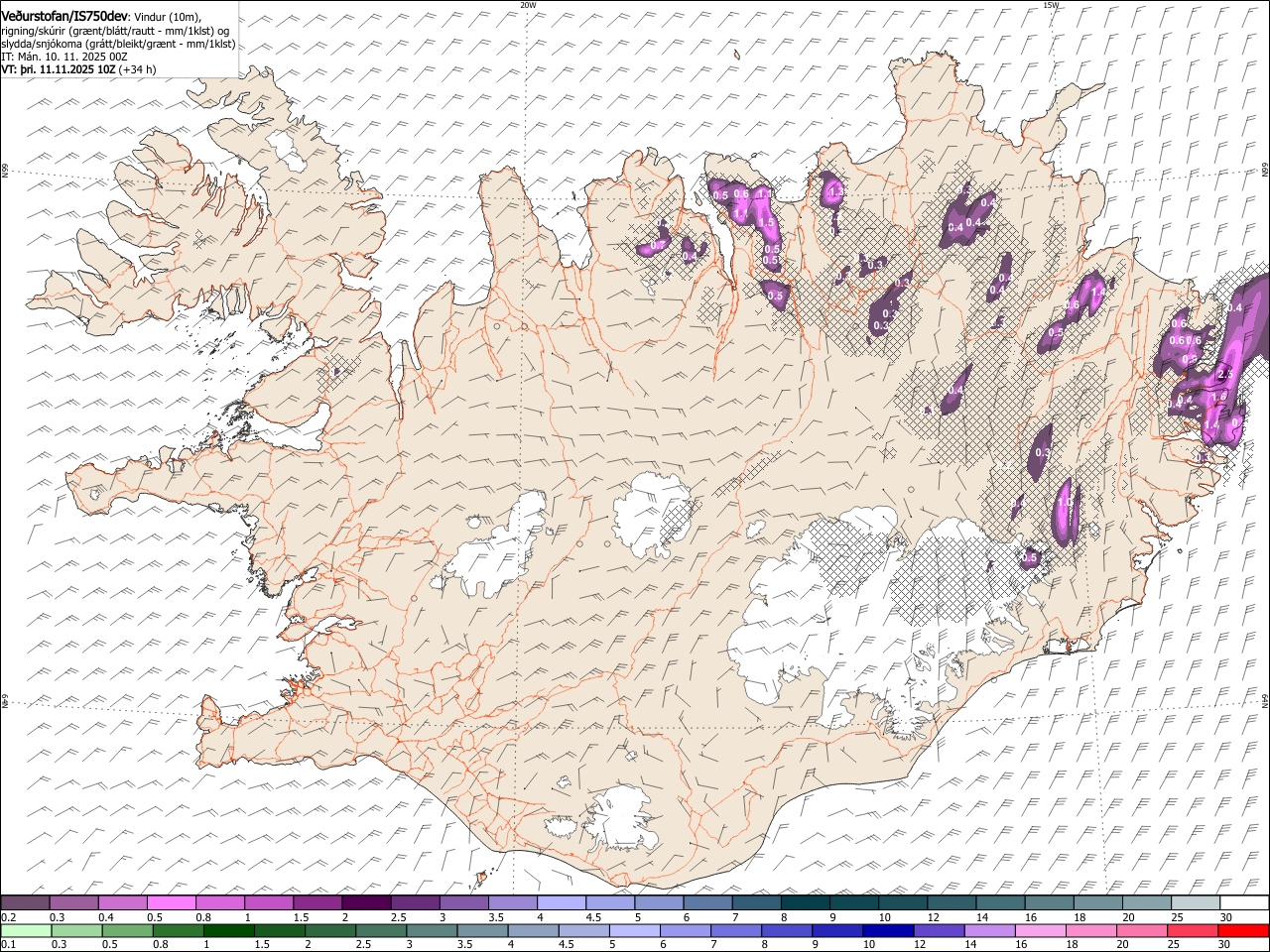
Task: Click the darkest purple swatch labeled 2 in top legend row
Action: 366,902
